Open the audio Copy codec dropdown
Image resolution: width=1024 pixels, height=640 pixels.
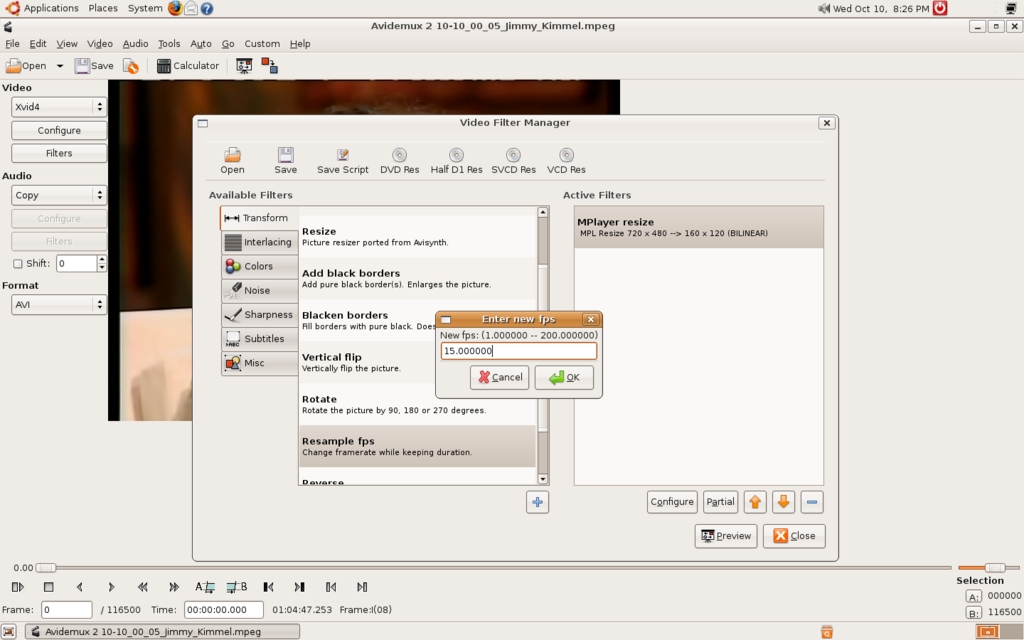coord(59,196)
